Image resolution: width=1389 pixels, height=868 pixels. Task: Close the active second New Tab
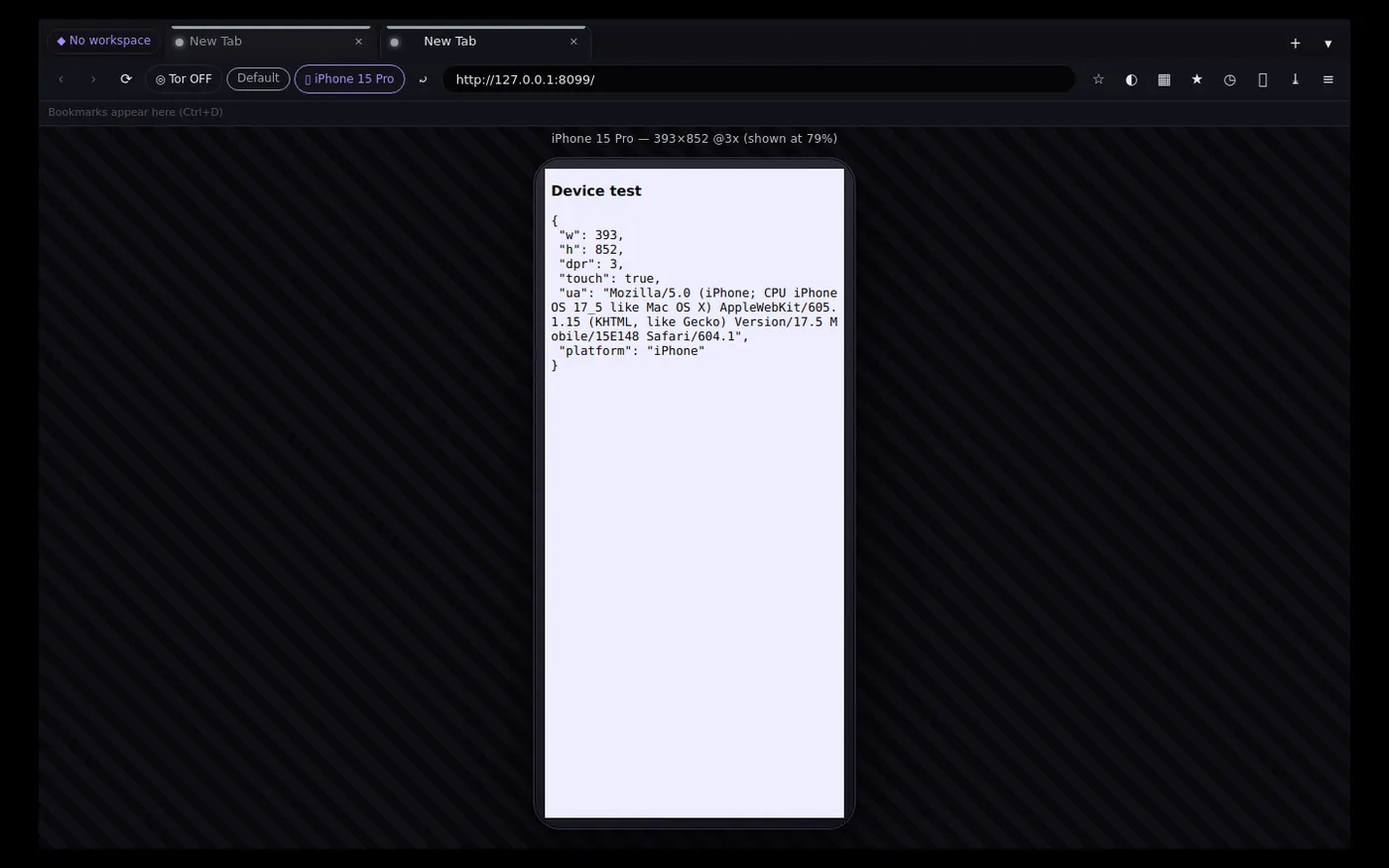[x=573, y=42]
